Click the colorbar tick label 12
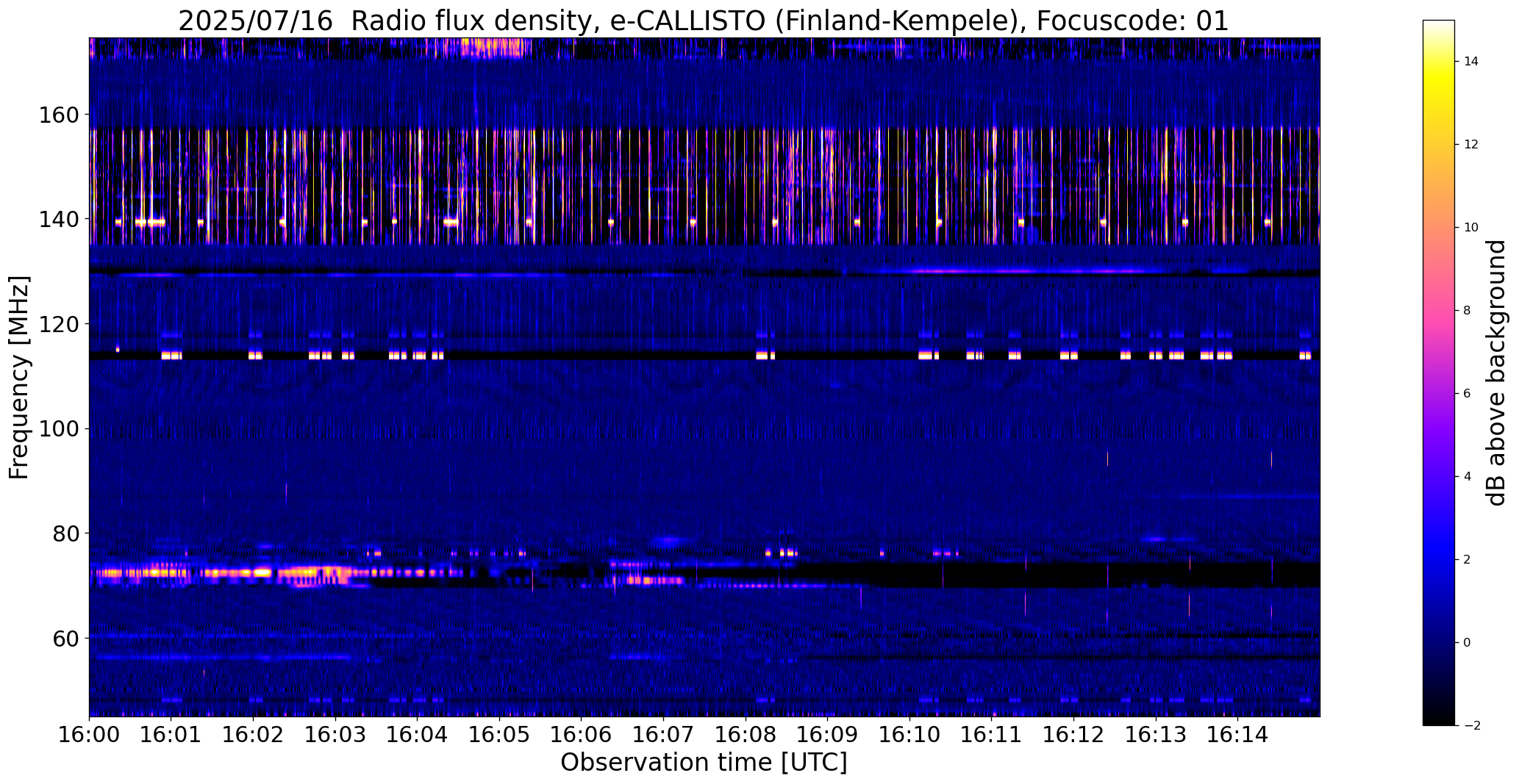This screenshot has height=784, width=1519. coord(1471,145)
